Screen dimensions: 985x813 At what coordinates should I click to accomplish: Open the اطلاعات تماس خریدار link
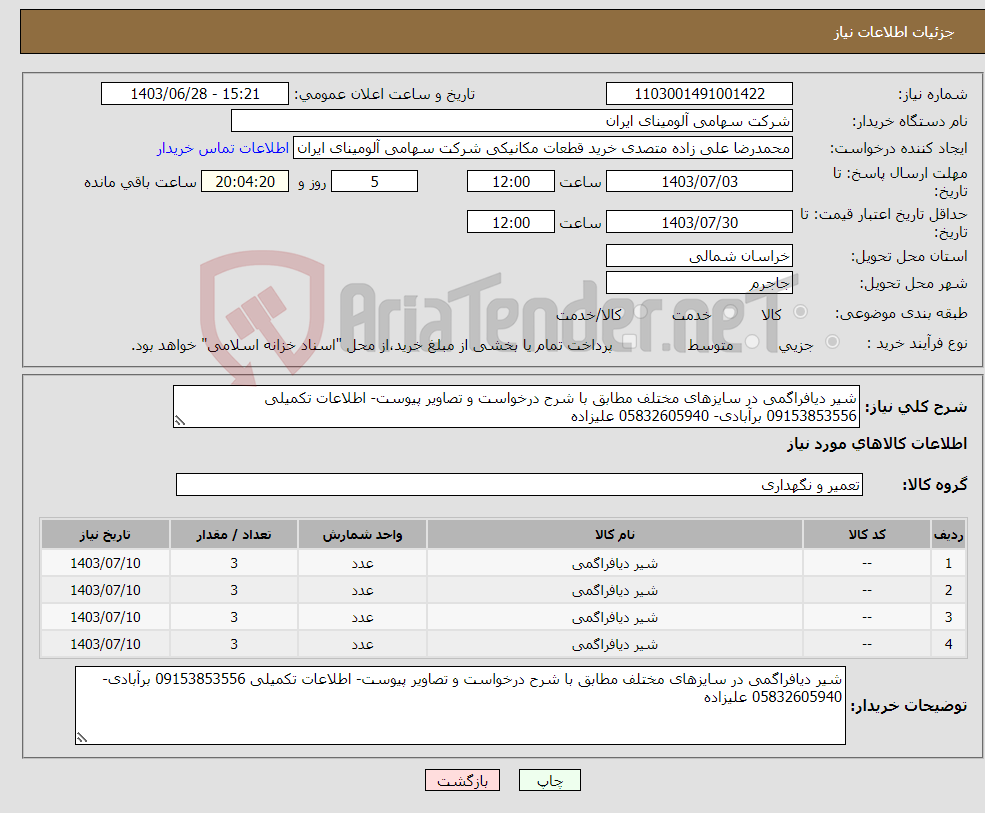click(223, 148)
